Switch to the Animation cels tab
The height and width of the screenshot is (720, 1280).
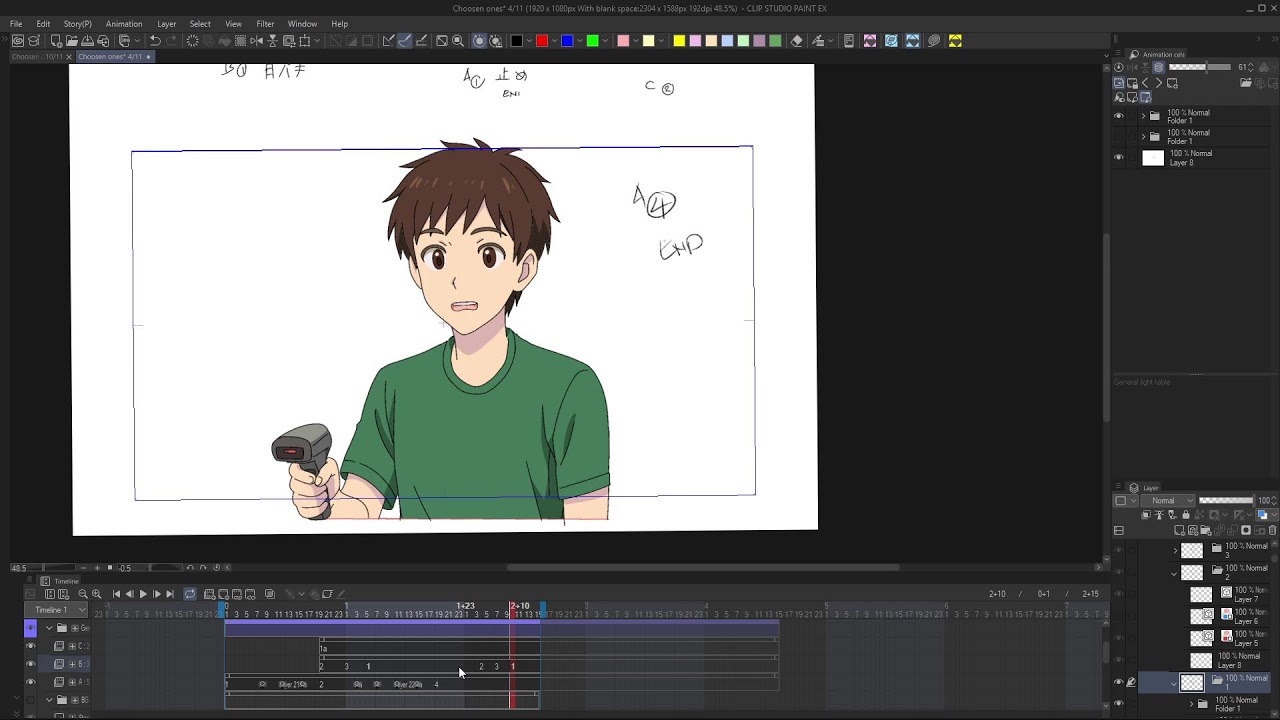click(x=1157, y=55)
